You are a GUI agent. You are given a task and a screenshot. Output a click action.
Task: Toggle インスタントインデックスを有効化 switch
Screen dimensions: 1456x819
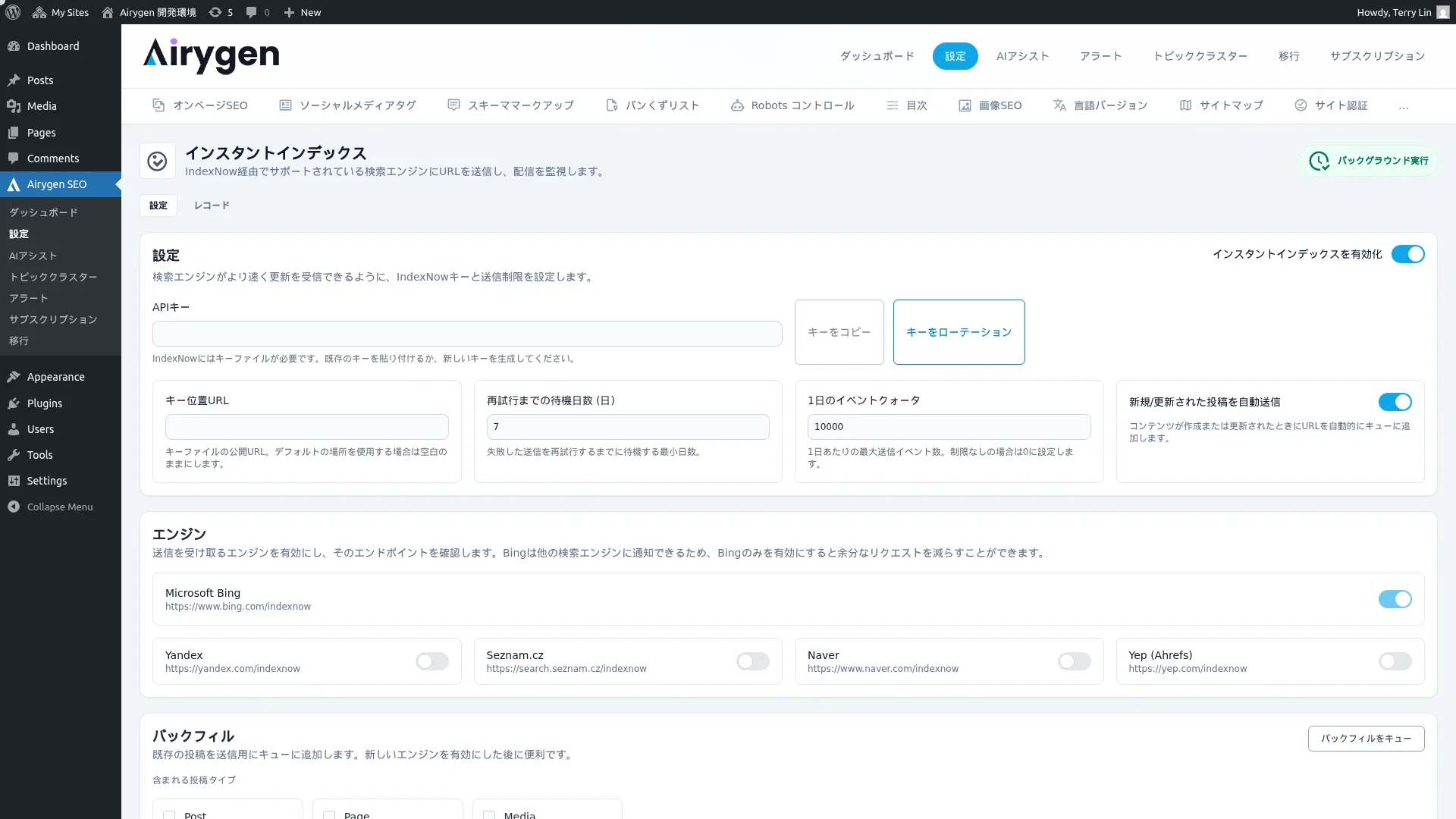click(1407, 254)
